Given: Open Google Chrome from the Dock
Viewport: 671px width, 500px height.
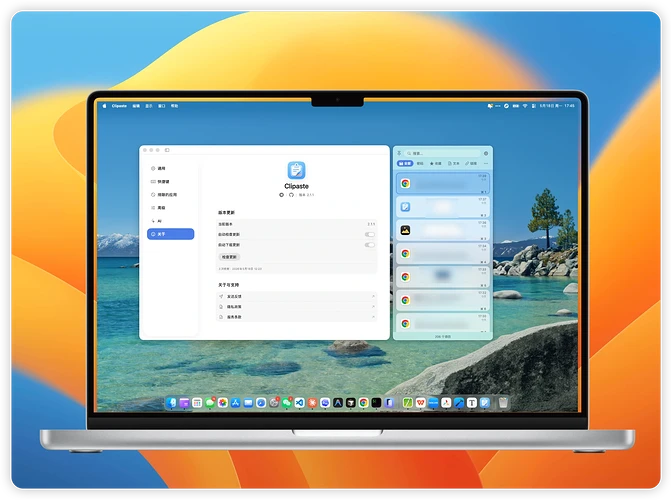Looking at the screenshot, I should [363, 402].
